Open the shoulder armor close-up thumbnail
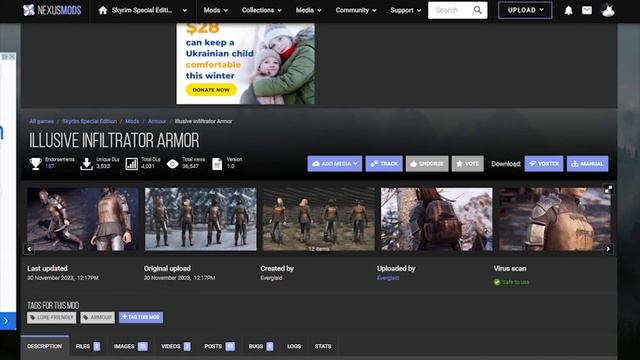This screenshot has height=360, width=640. (x=555, y=219)
